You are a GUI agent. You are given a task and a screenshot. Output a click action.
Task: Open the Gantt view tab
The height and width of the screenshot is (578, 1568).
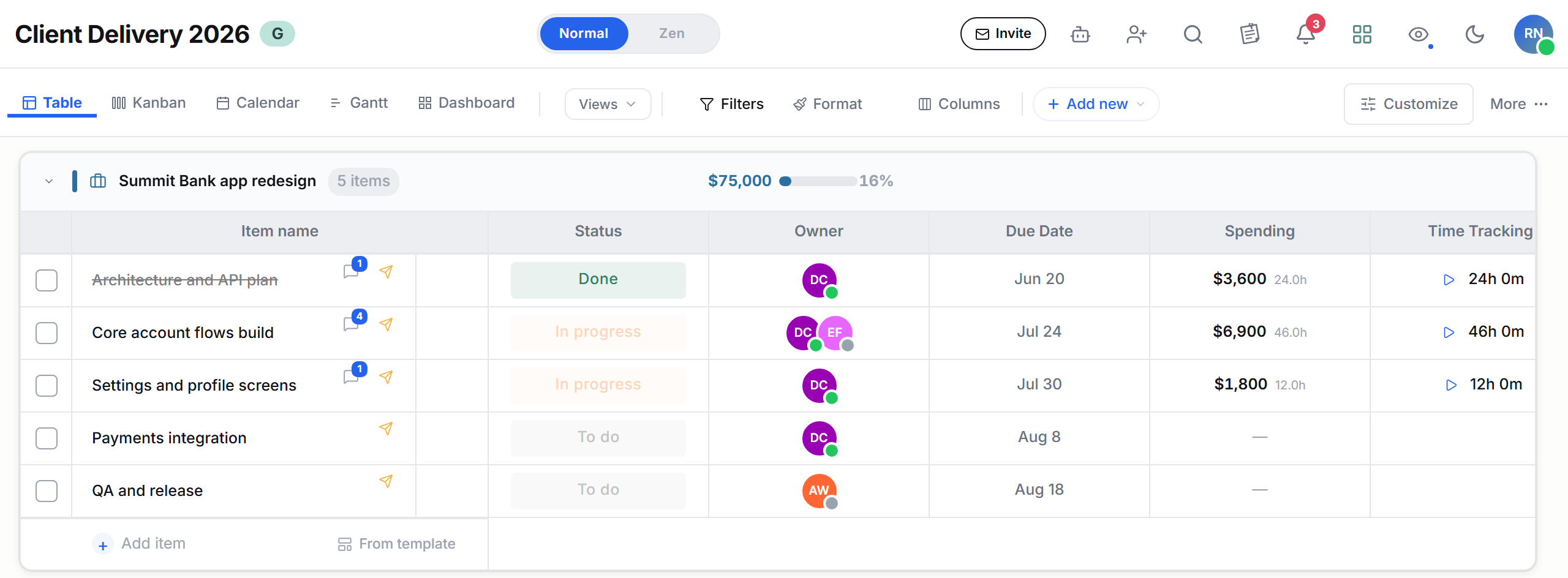coord(358,103)
